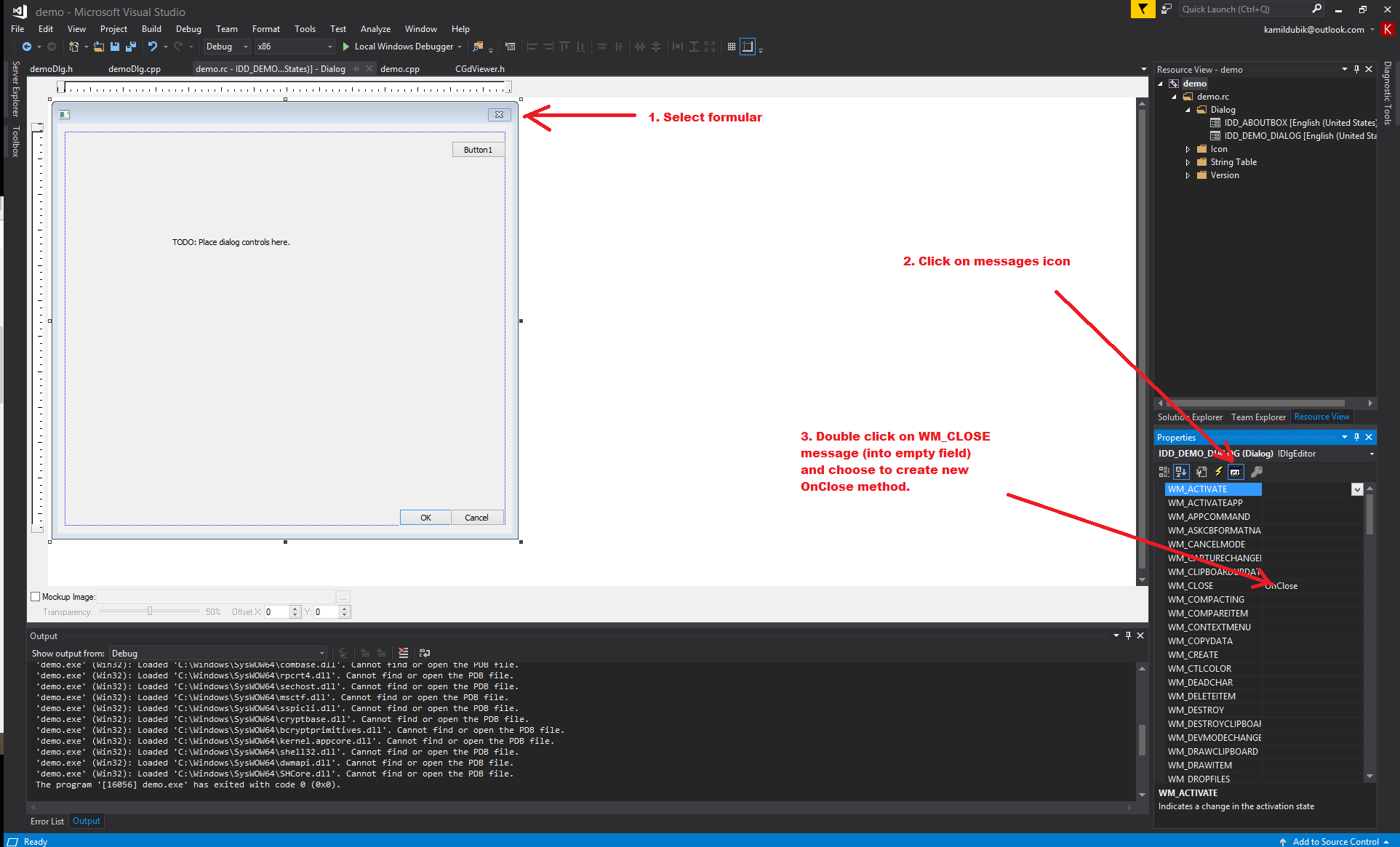This screenshot has height=847, width=1400.
Task: Click Add to Source Control in status bar
Action: [1335, 841]
